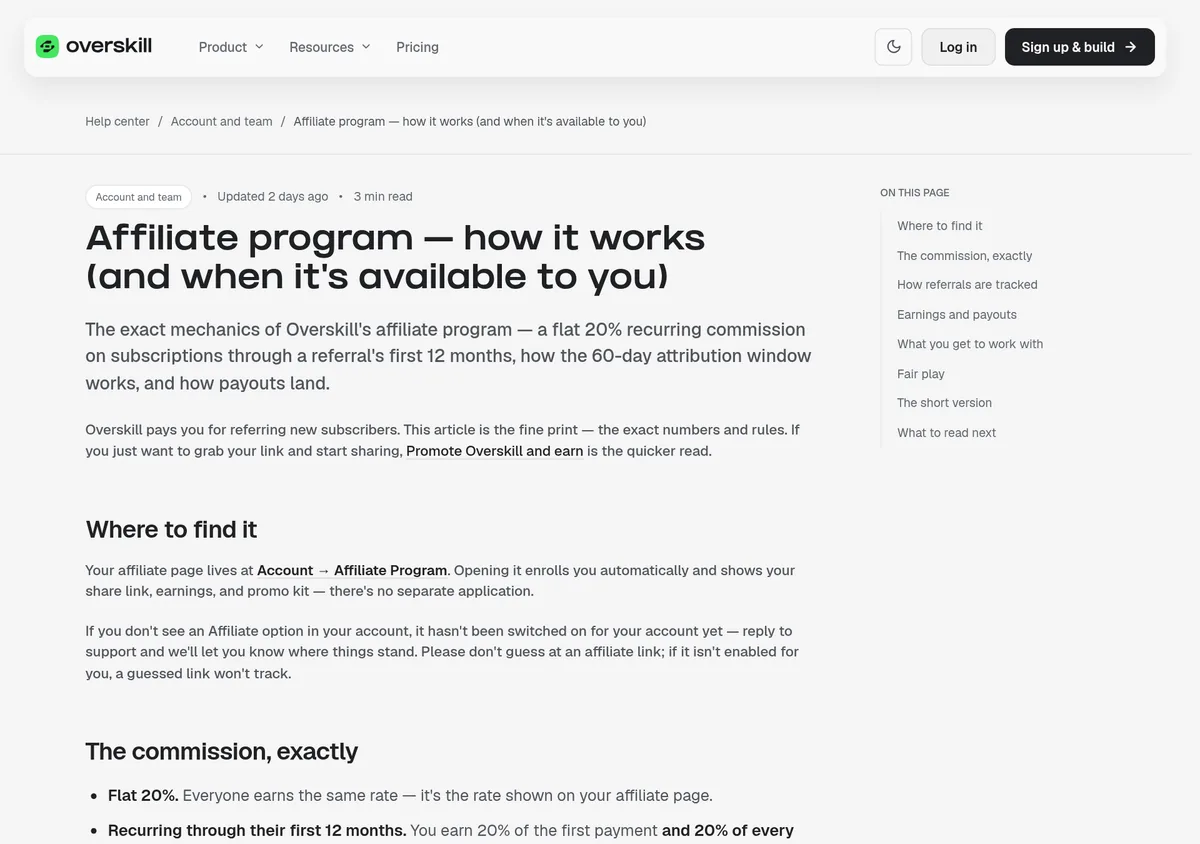Open the Pricing page
The width and height of the screenshot is (1200, 844).
417,47
